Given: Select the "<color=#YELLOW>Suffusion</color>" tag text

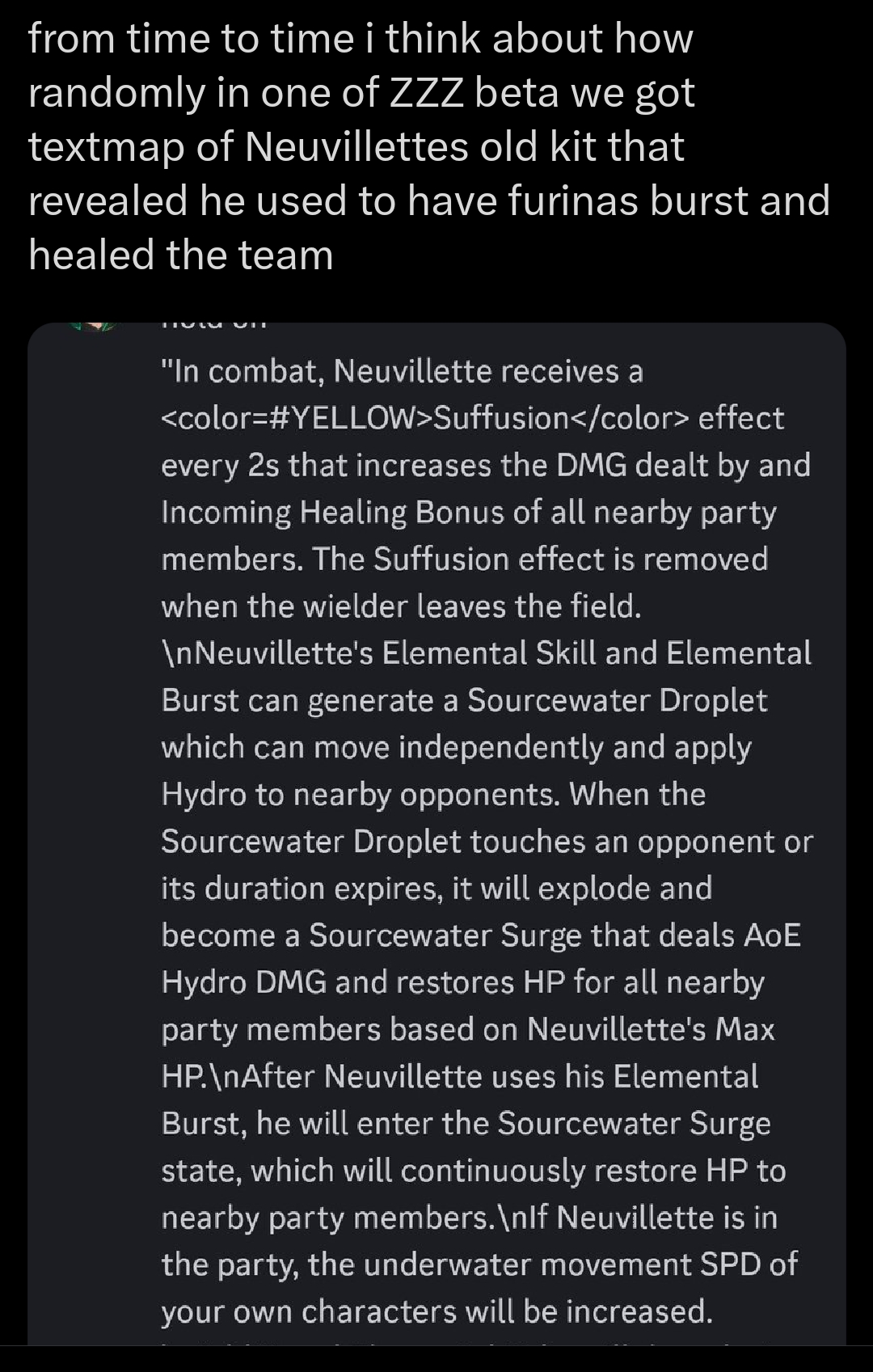Looking at the screenshot, I should 425,418.
